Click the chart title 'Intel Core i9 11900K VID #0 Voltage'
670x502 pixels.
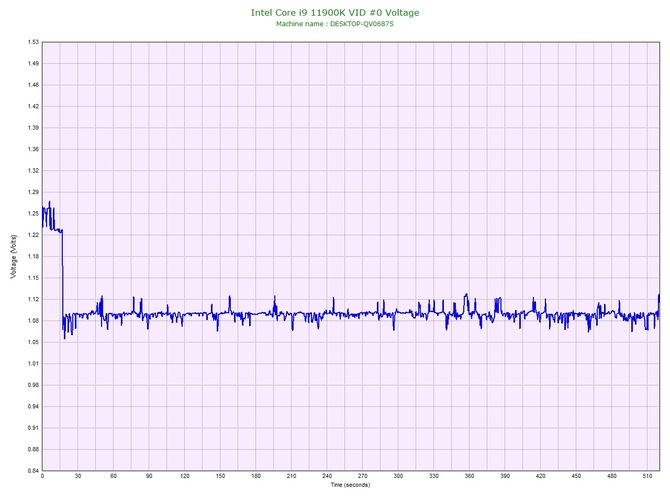tap(335, 13)
